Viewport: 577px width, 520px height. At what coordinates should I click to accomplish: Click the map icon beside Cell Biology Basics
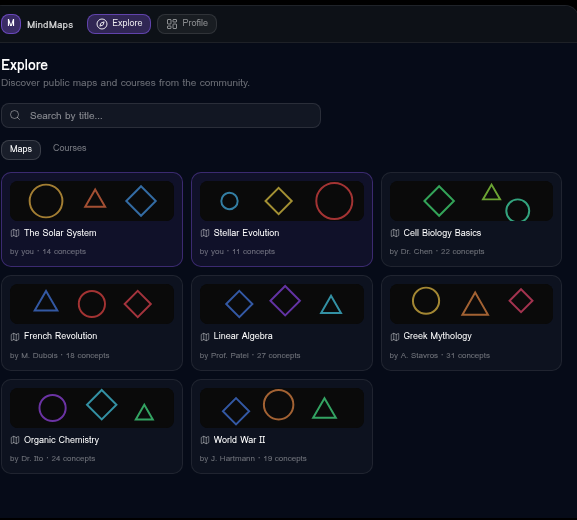(394, 233)
